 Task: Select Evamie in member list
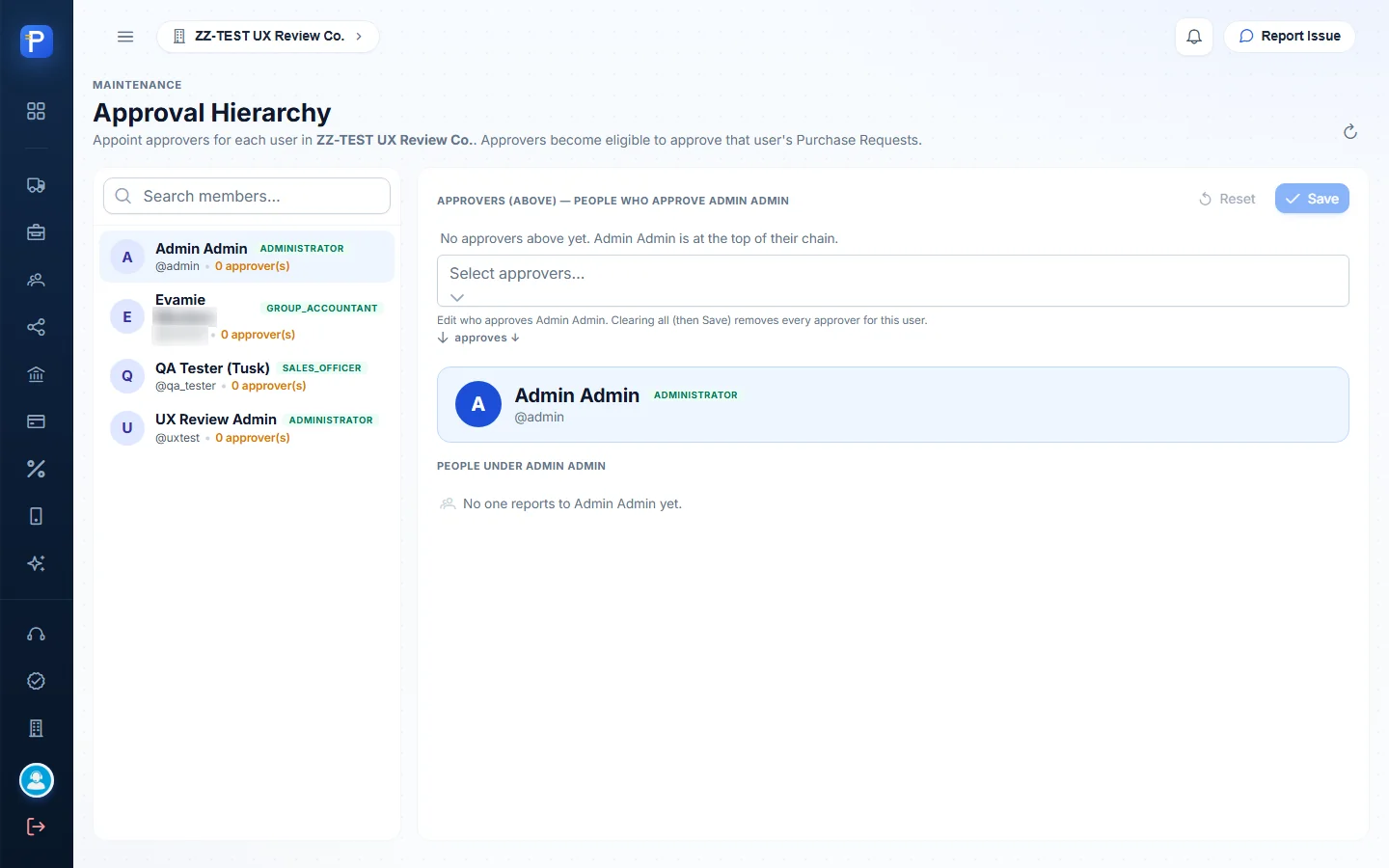point(247,316)
